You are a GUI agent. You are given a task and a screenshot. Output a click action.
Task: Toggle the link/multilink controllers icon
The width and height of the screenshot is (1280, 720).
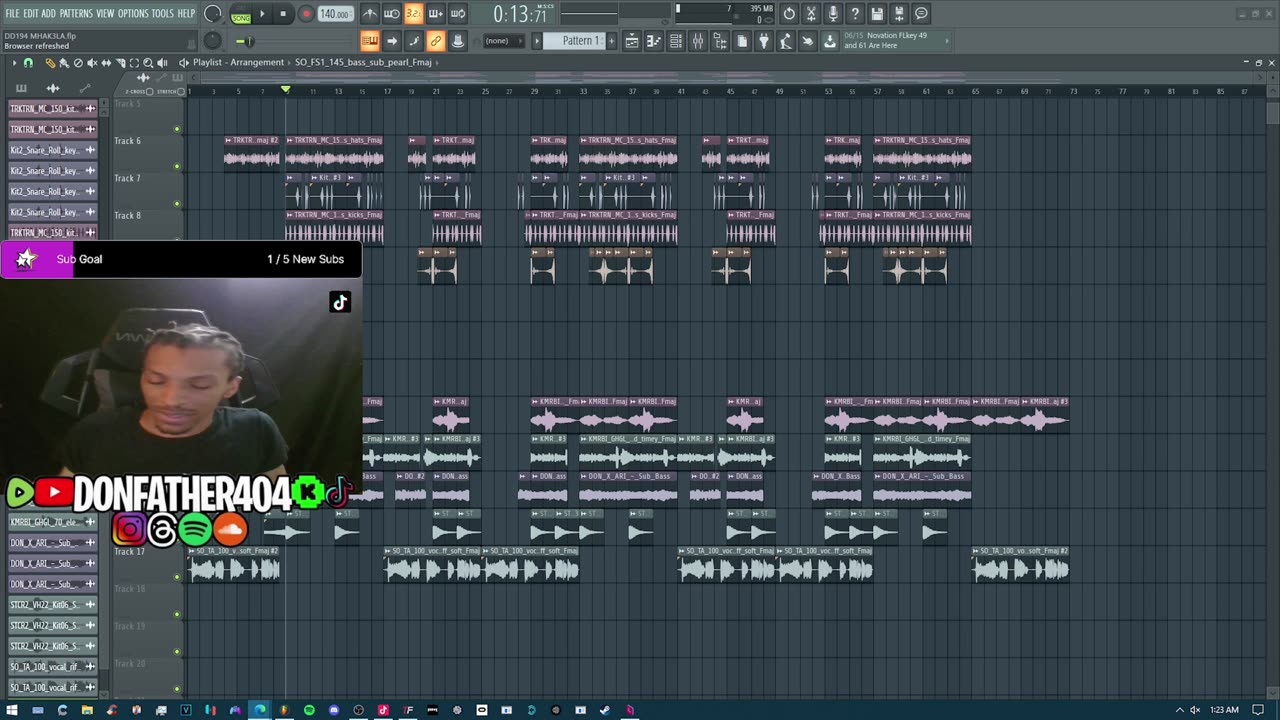pos(436,41)
